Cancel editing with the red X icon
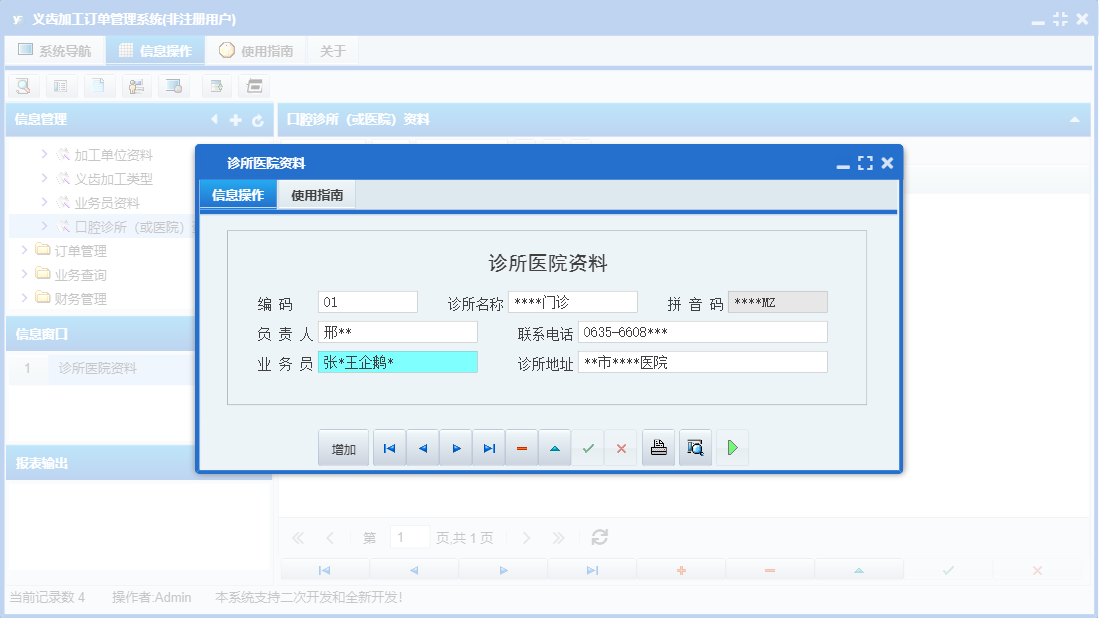The width and height of the screenshot is (1099, 618). (x=621, y=447)
